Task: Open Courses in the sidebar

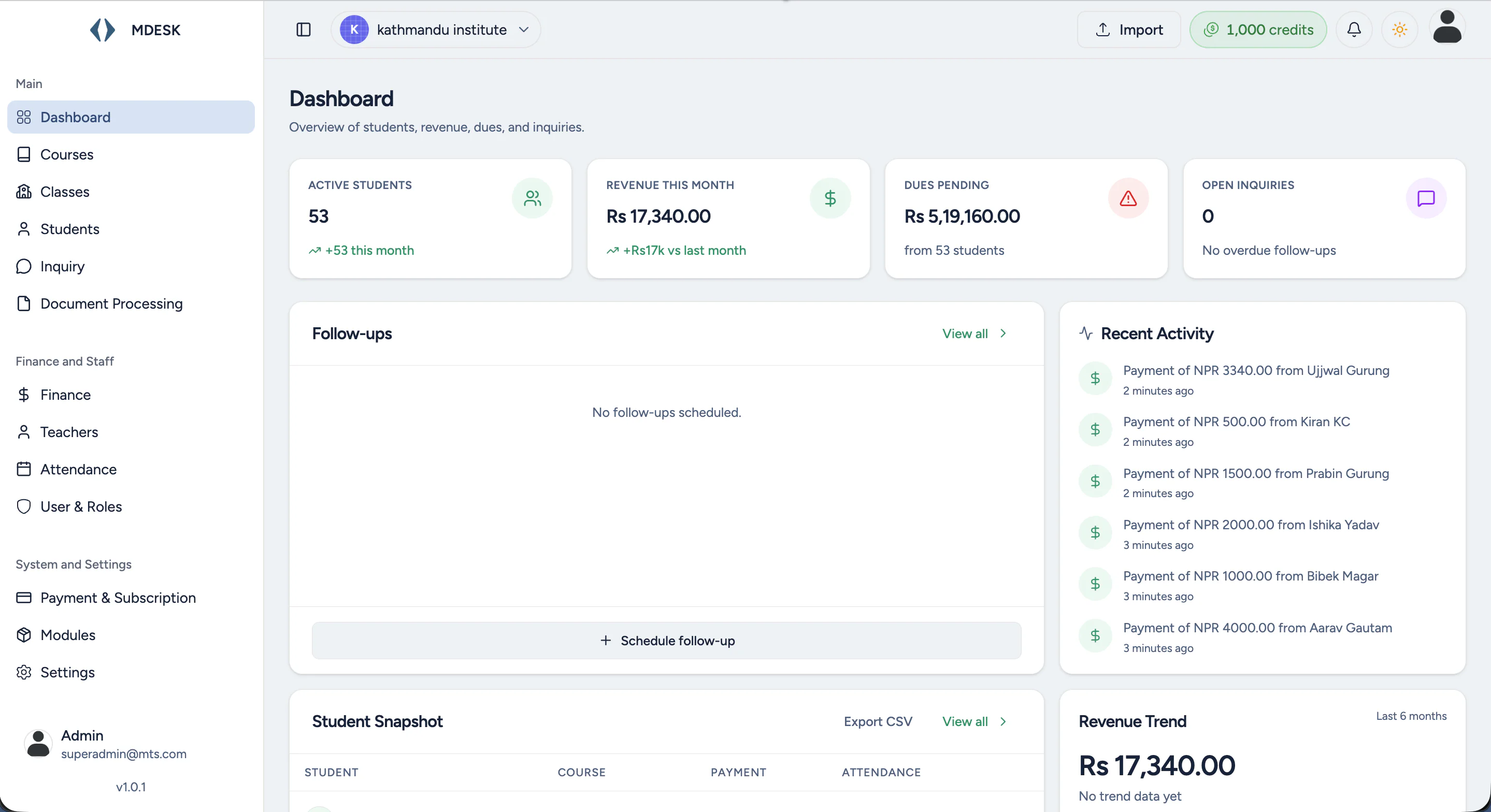Action: point(131,154)
